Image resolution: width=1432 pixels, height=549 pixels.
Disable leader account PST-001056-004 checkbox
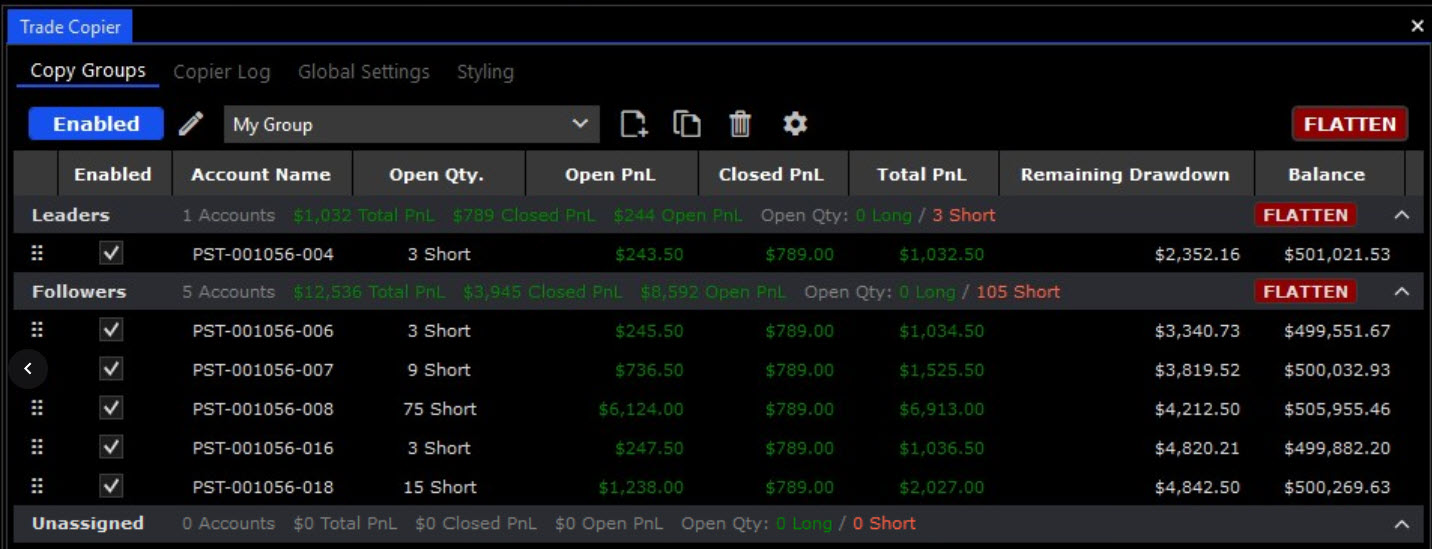[x=111, y=254]
